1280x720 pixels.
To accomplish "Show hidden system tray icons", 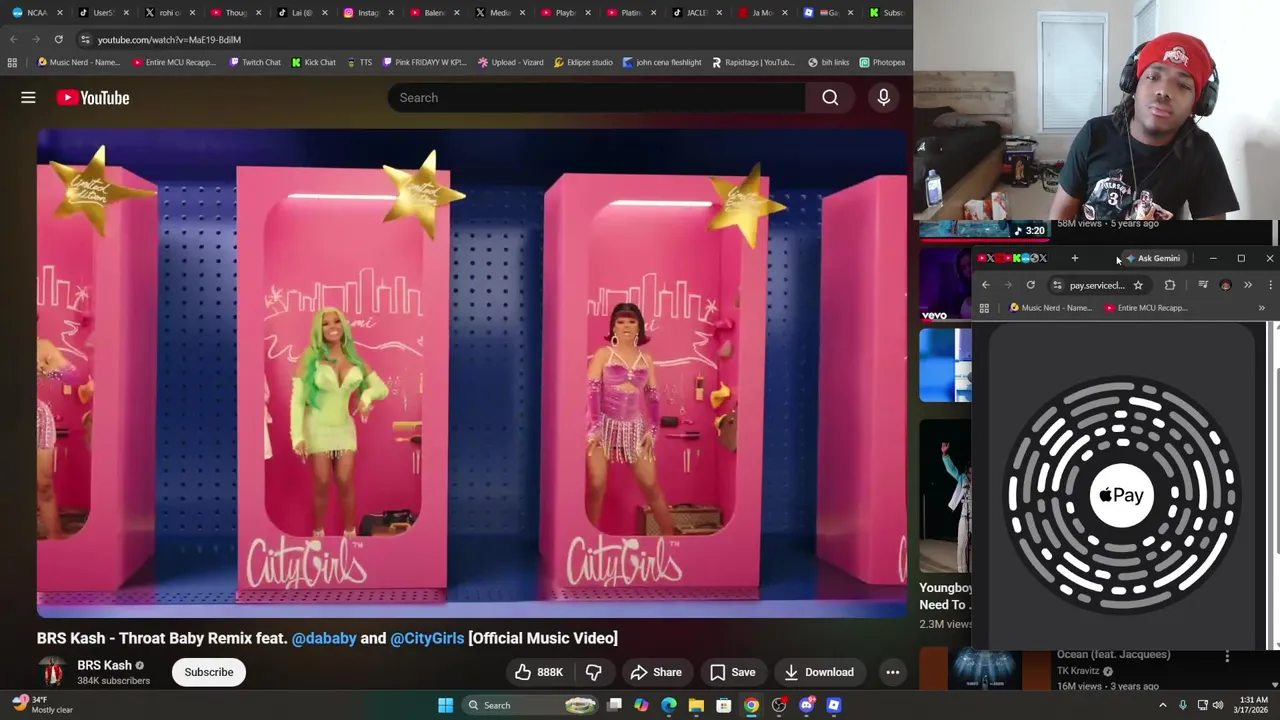I will [1162, 705].
